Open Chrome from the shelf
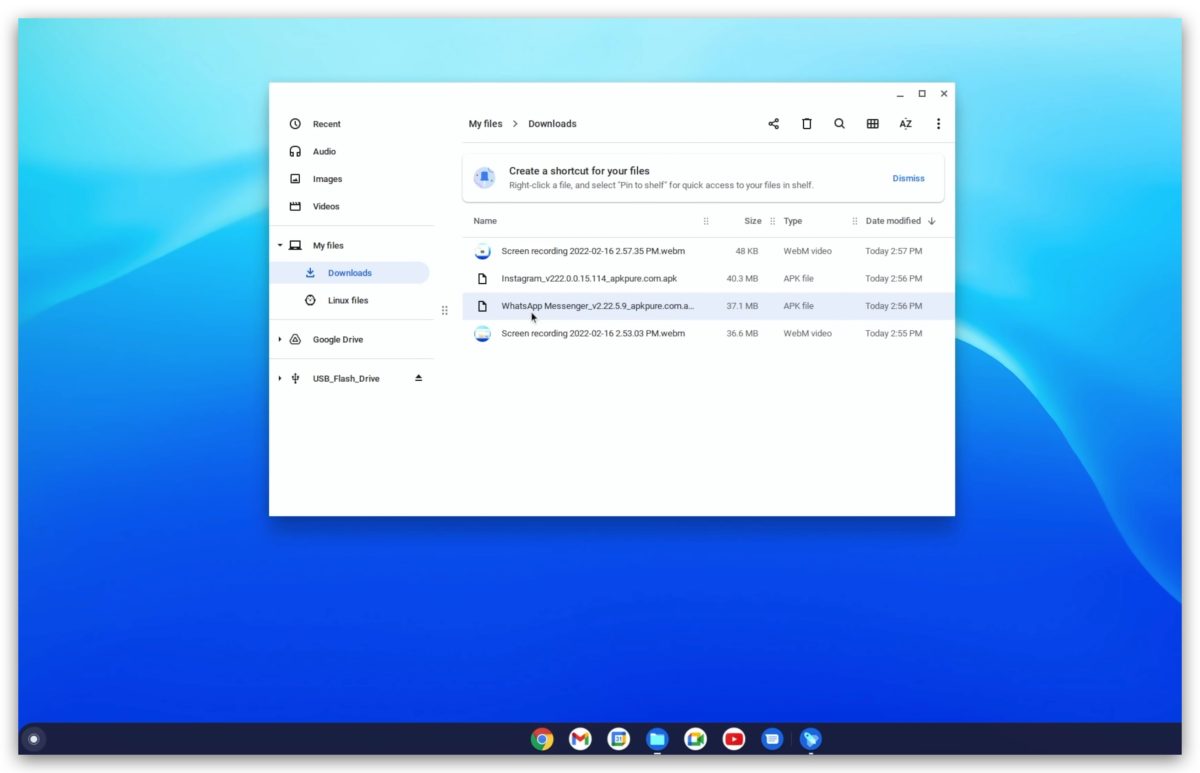 tap(542, 739)
